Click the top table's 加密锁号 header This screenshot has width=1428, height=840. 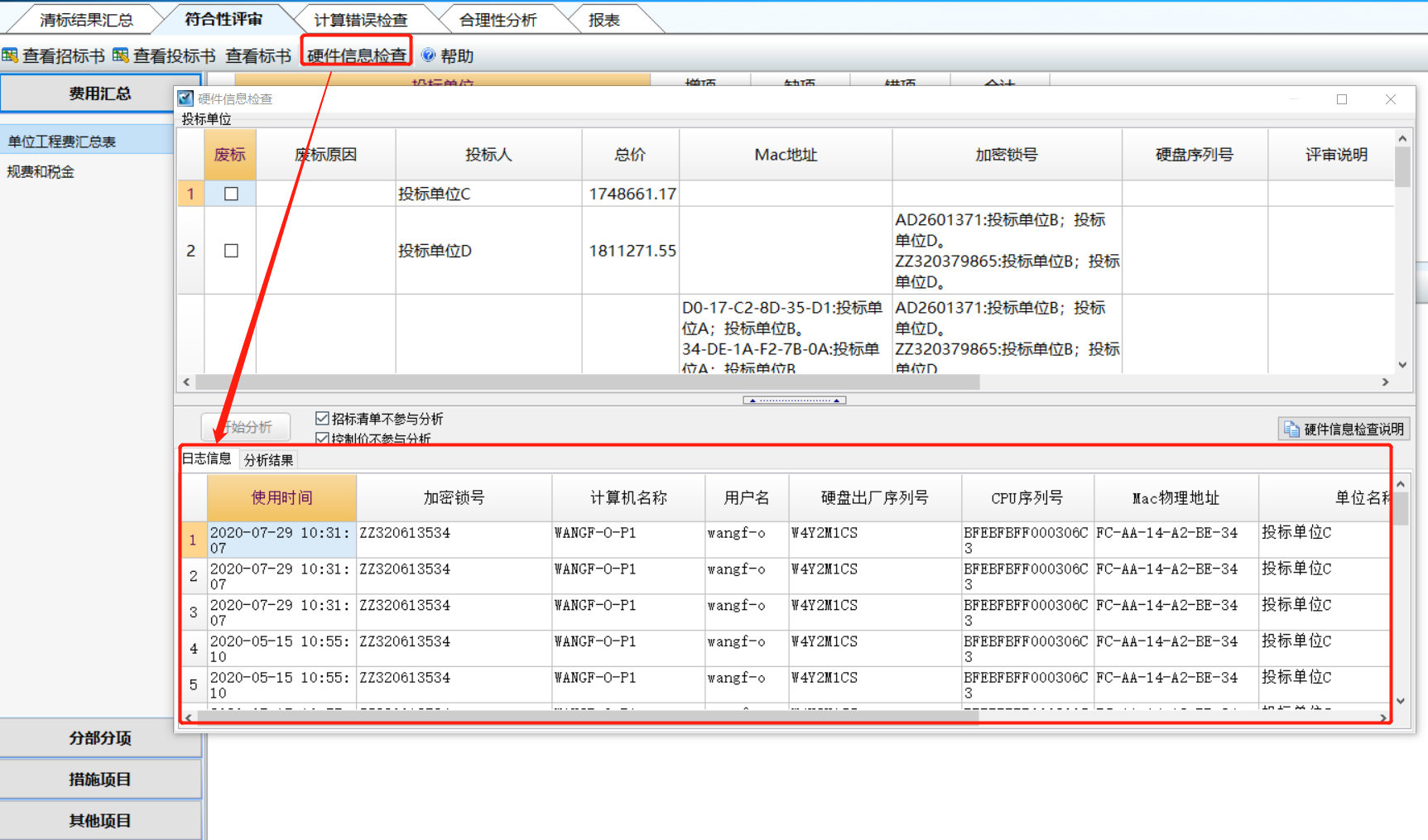pyautogui.click(x=1007, y=155)
